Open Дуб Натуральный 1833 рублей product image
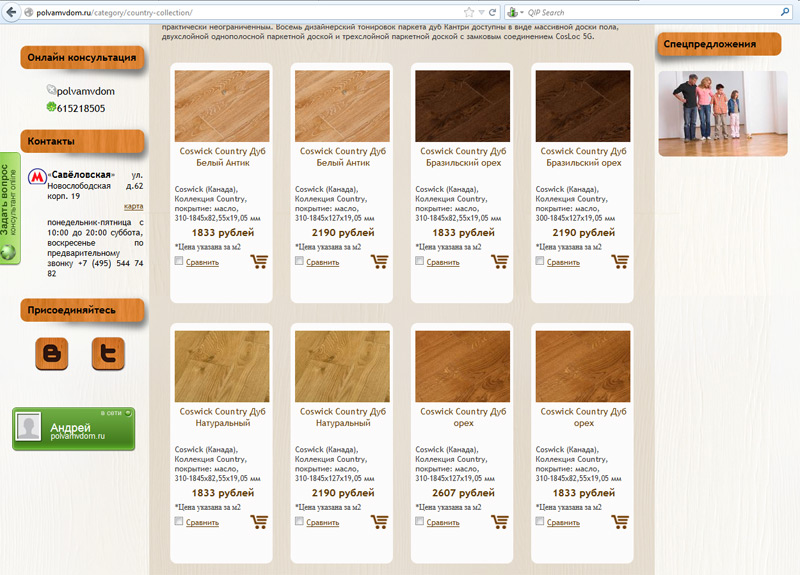Viewport: 800px width, 575px height. (222, 366)
